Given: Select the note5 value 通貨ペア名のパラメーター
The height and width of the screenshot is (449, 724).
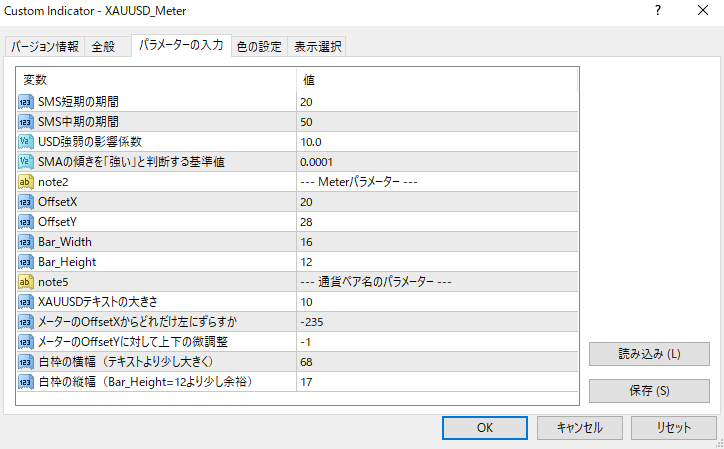Looking at the screenshot, I should 437,282.
